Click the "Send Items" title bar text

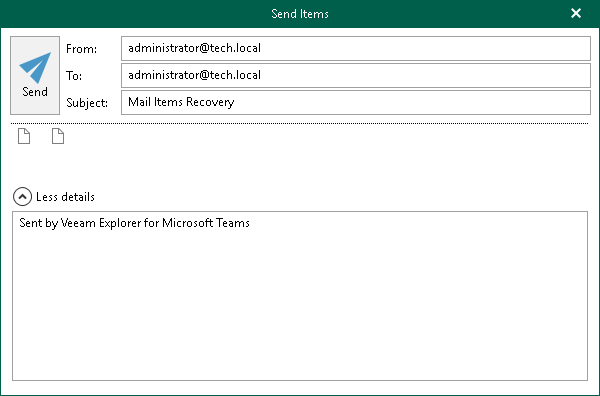point(300,14)
